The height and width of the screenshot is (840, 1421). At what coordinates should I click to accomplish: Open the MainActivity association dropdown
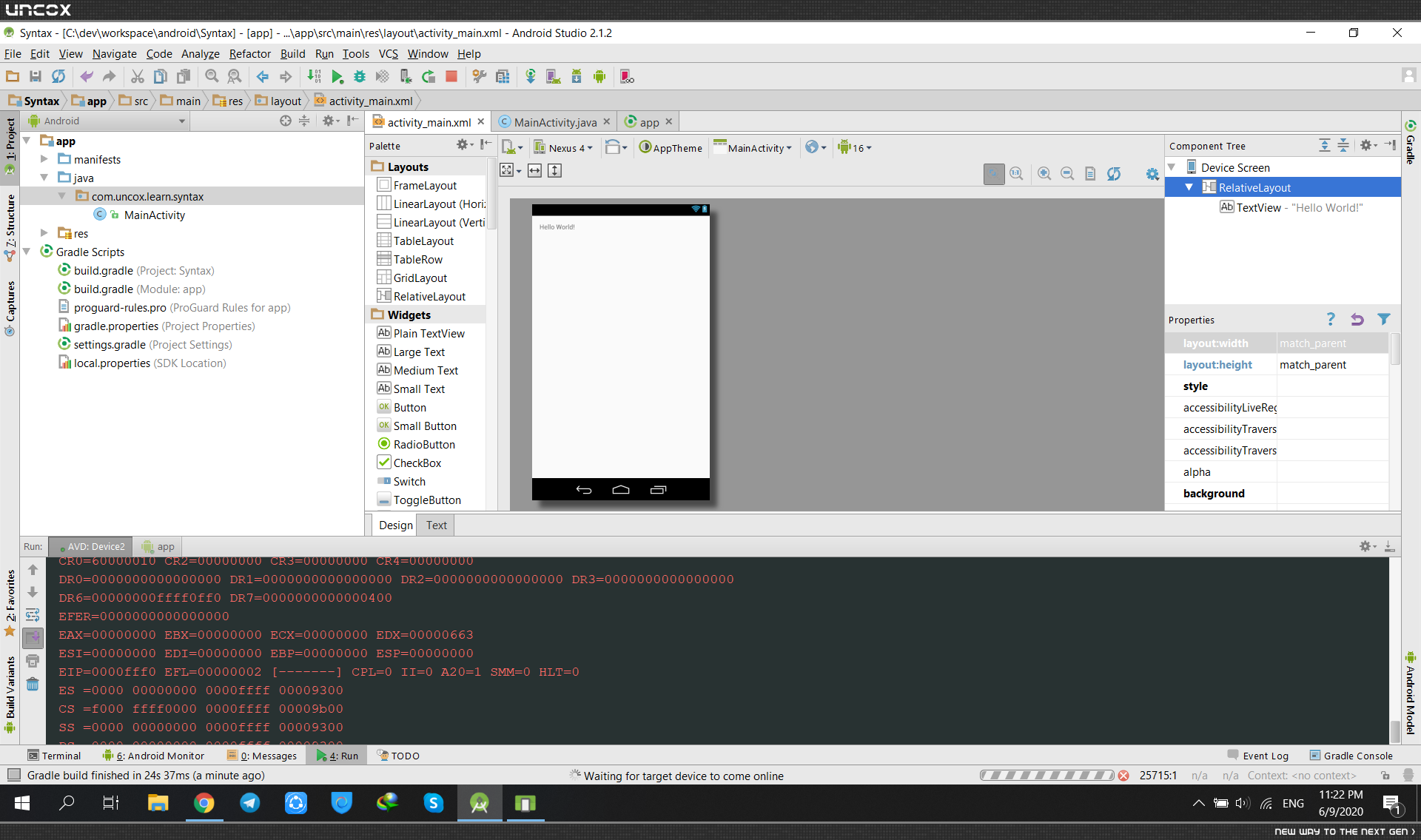(753, 148)
